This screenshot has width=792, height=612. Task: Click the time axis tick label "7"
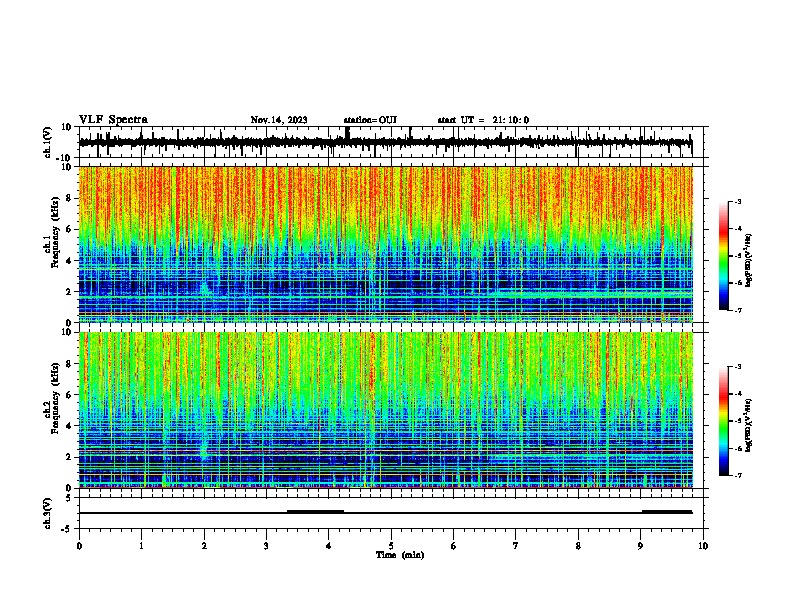(x=516, y=546)
